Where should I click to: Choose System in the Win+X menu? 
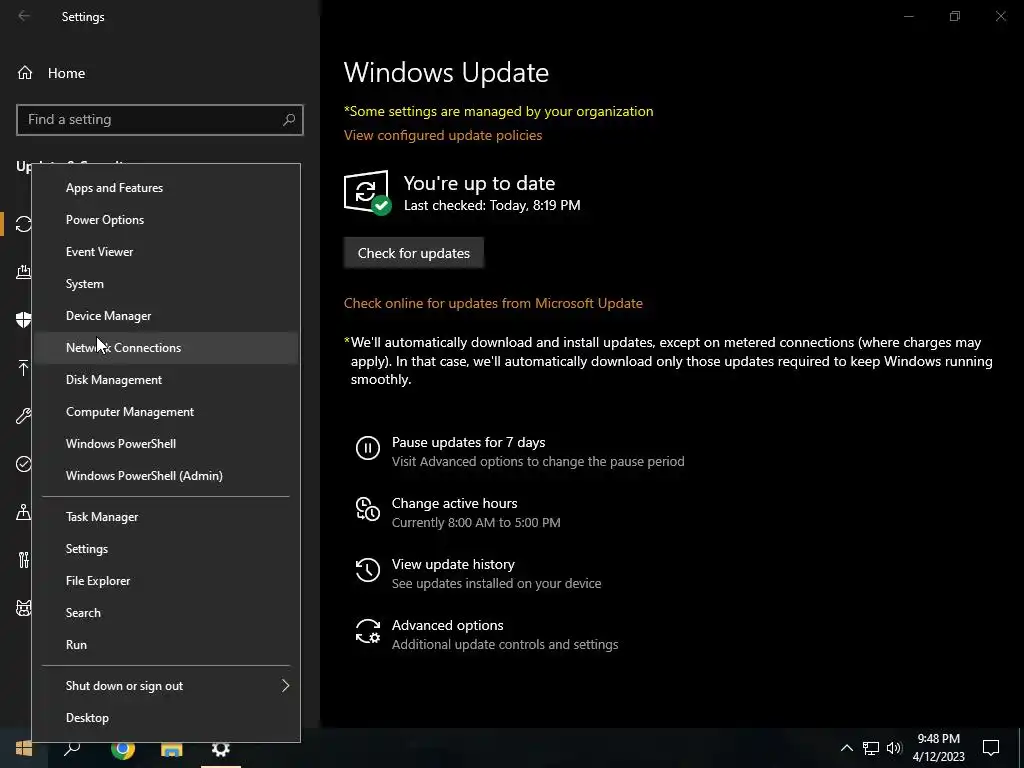click(x=166, y=283)
